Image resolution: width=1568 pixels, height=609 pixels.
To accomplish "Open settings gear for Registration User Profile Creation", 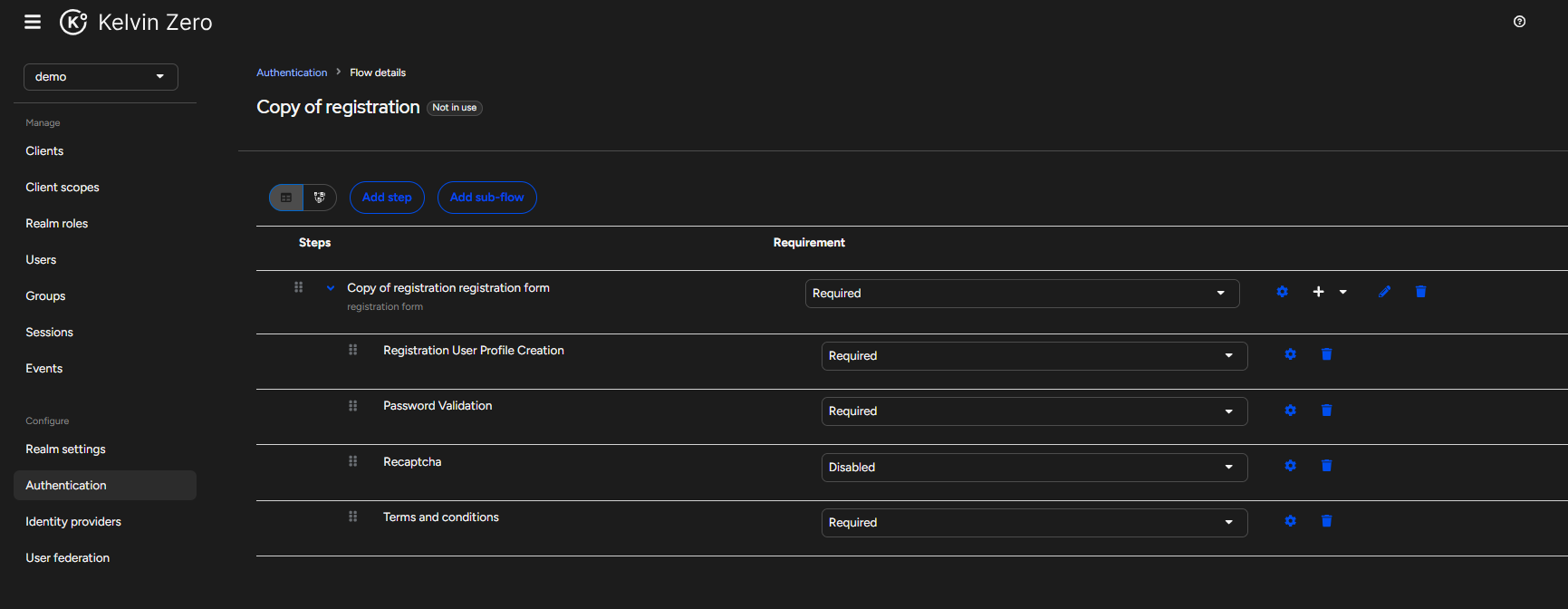I will [1290, 354].
